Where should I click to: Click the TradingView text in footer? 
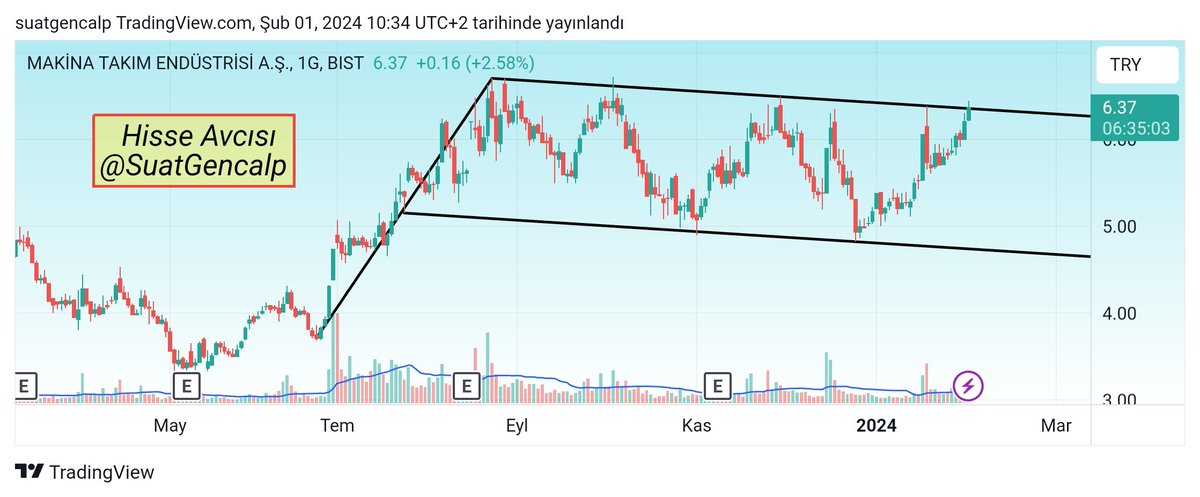click(x=102, y=472)
